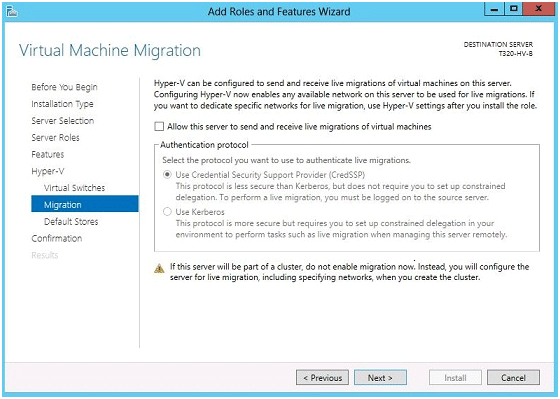560x399 pixels.
Task: Jump to the Server Roles step
Action: click(x=55, y=138)
